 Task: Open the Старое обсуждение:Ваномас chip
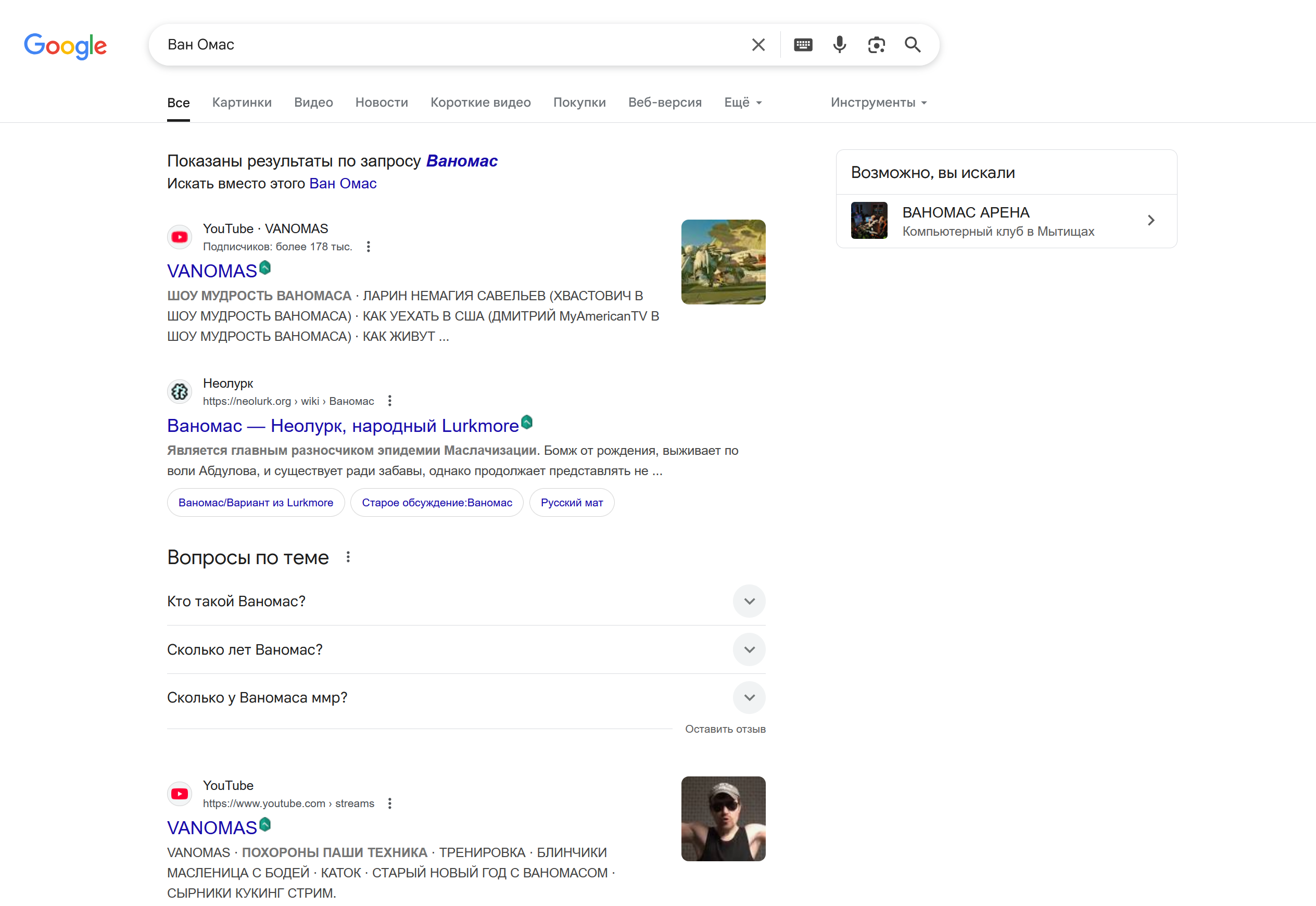coord(437,503)
